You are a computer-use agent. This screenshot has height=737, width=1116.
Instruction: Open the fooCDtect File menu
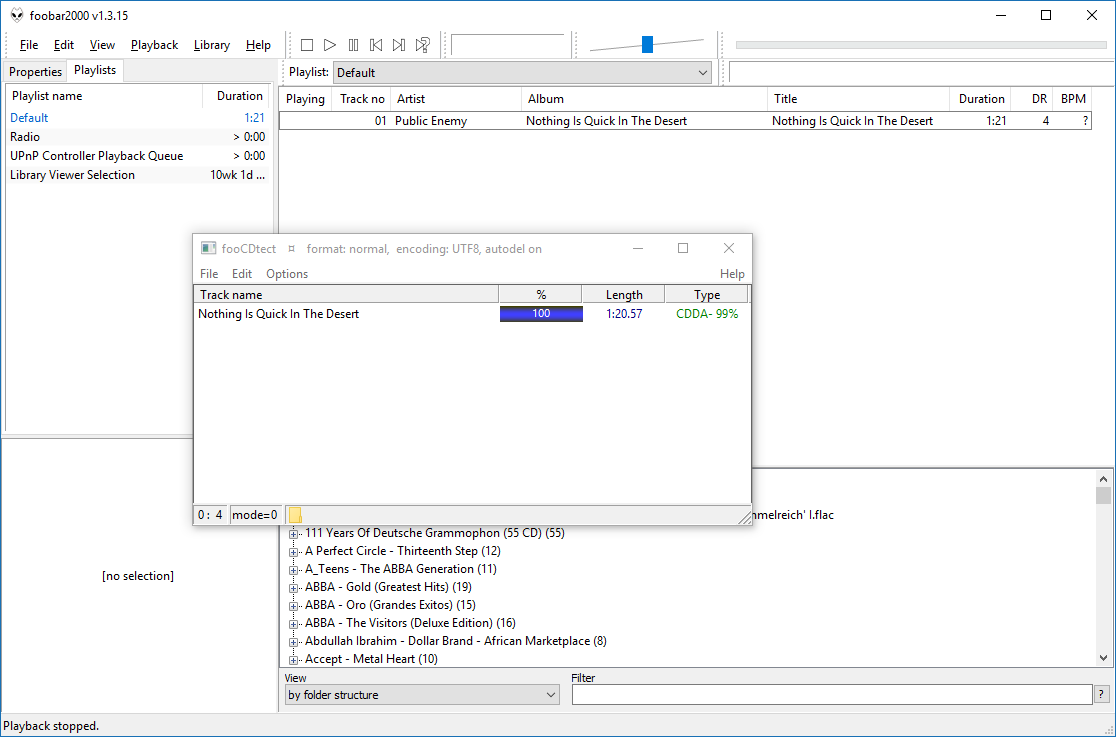pos(209,274)
